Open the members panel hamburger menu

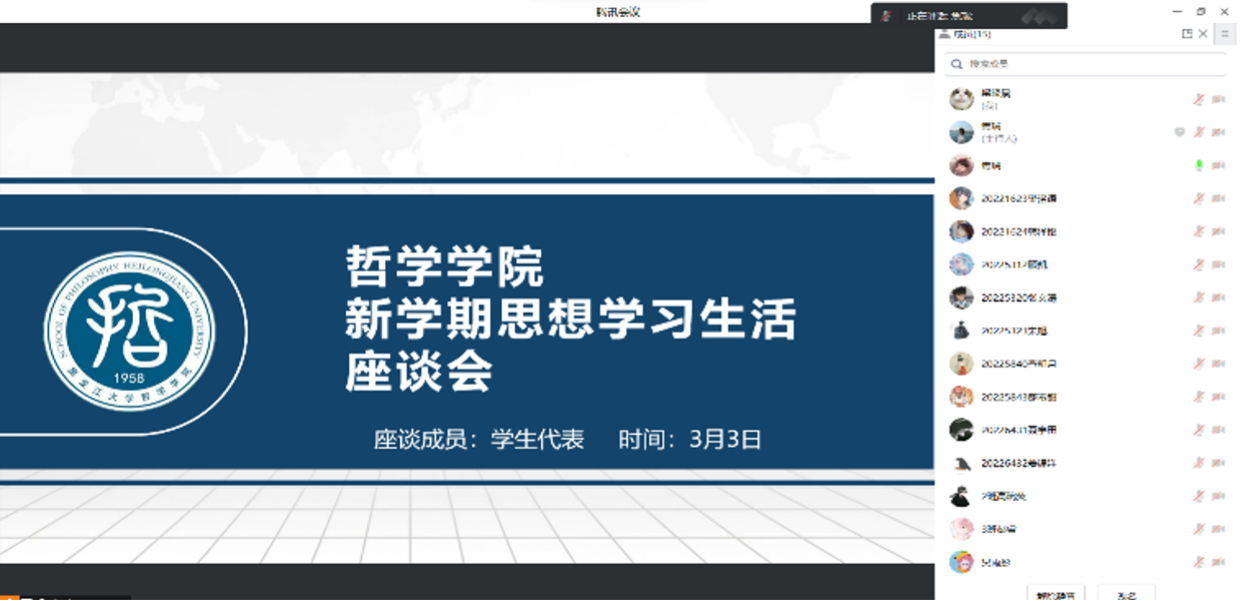click(x=1225, y=34)
